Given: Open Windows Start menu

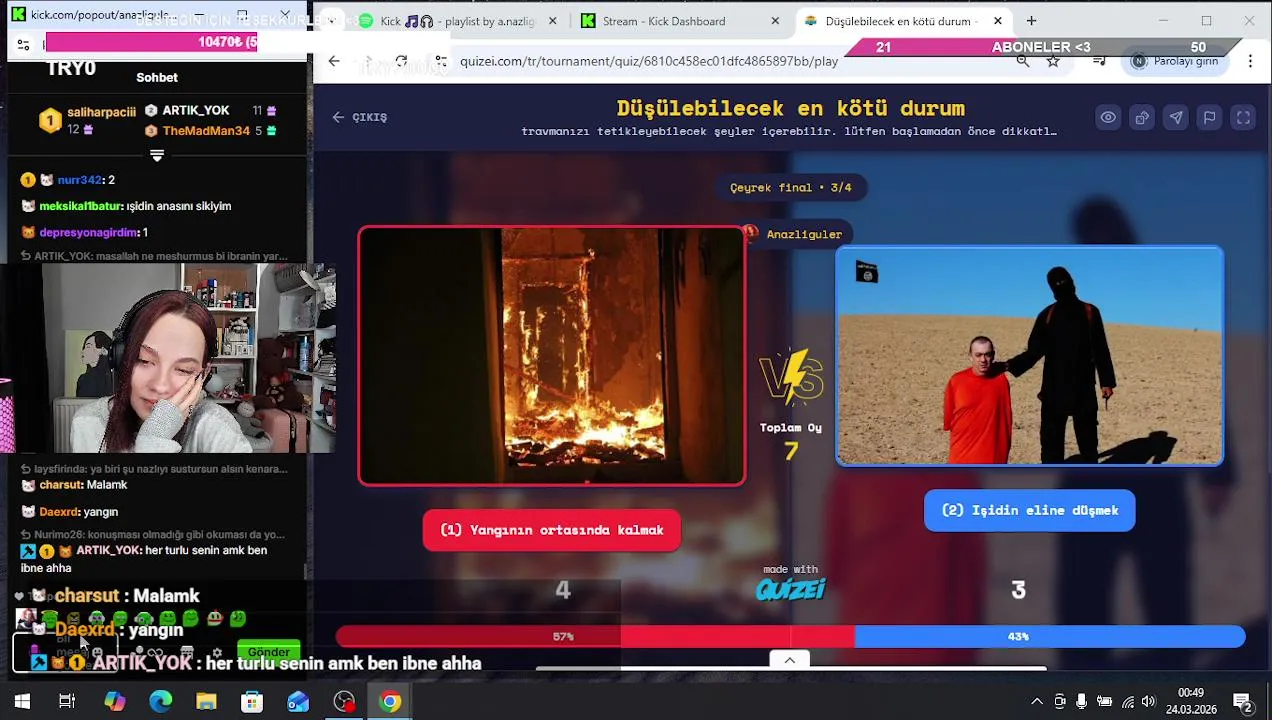Looking at the screenshot, I should (x=22, y=702).
